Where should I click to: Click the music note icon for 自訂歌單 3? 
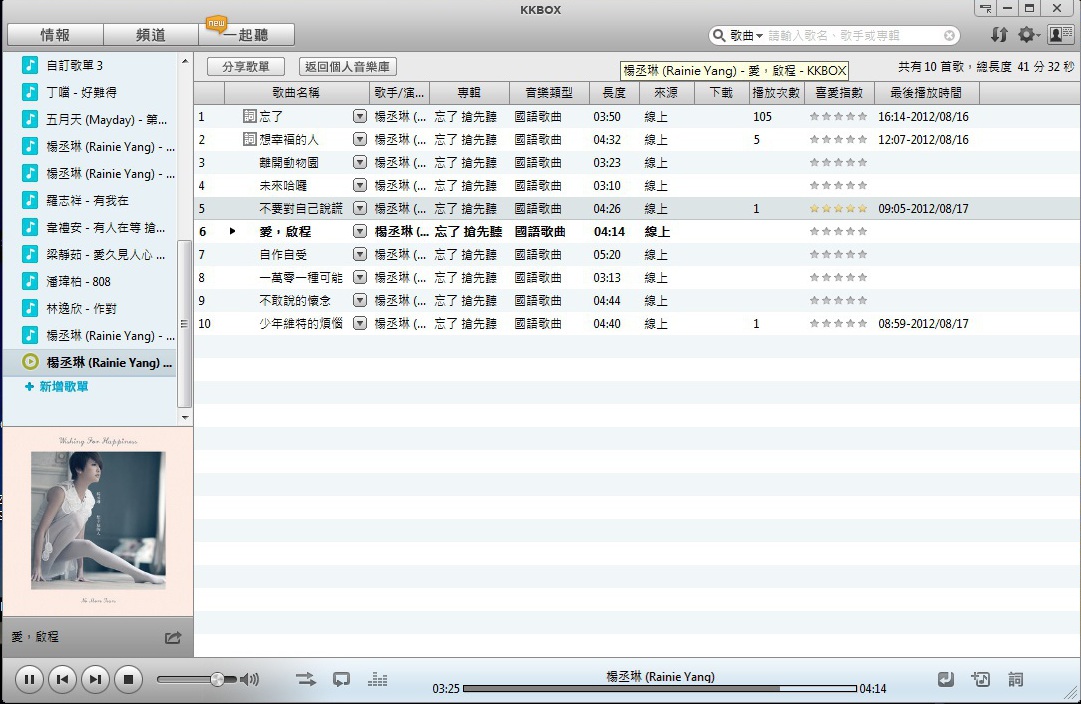pyautogui.click(x=30, y=65)
